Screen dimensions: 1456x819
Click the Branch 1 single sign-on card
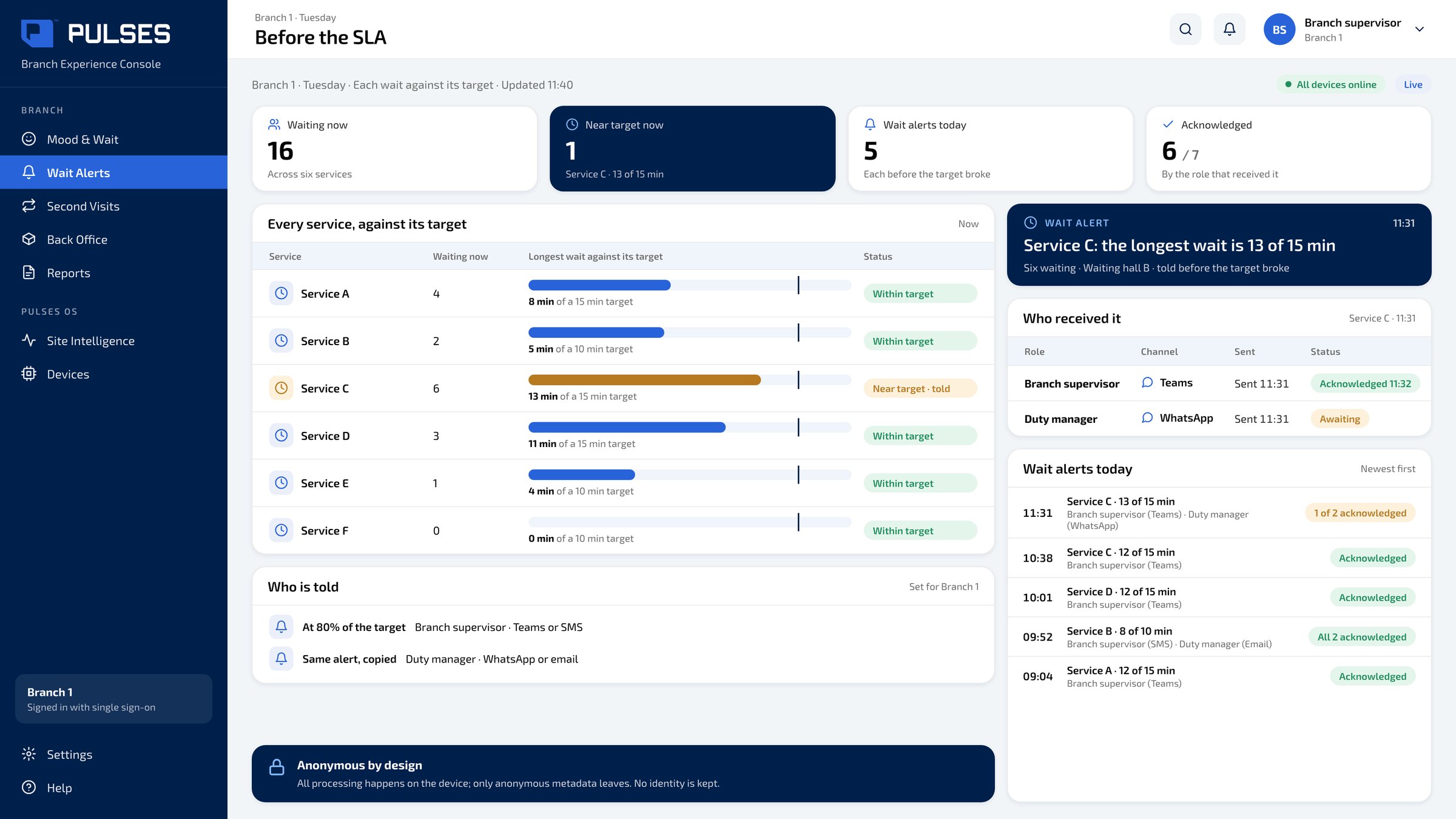113,699
